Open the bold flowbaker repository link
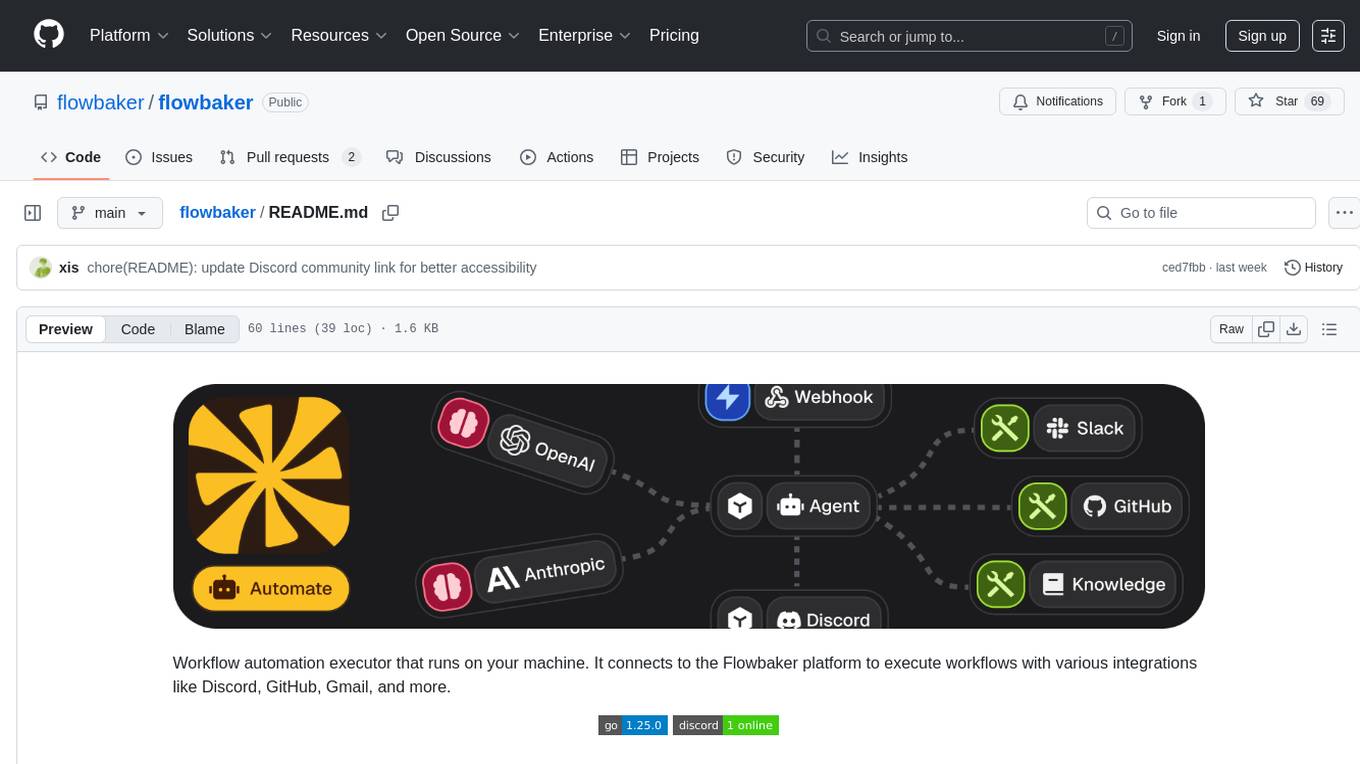This screenshot has height=764, width=1360. (x=205, y=102)
